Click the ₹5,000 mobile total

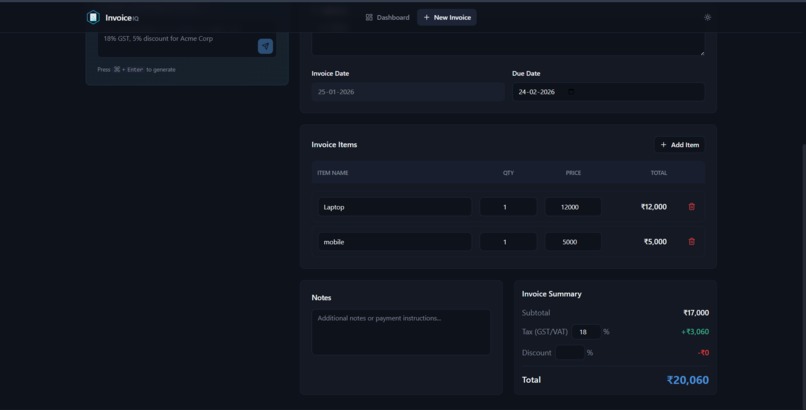(x=655, y=241)
